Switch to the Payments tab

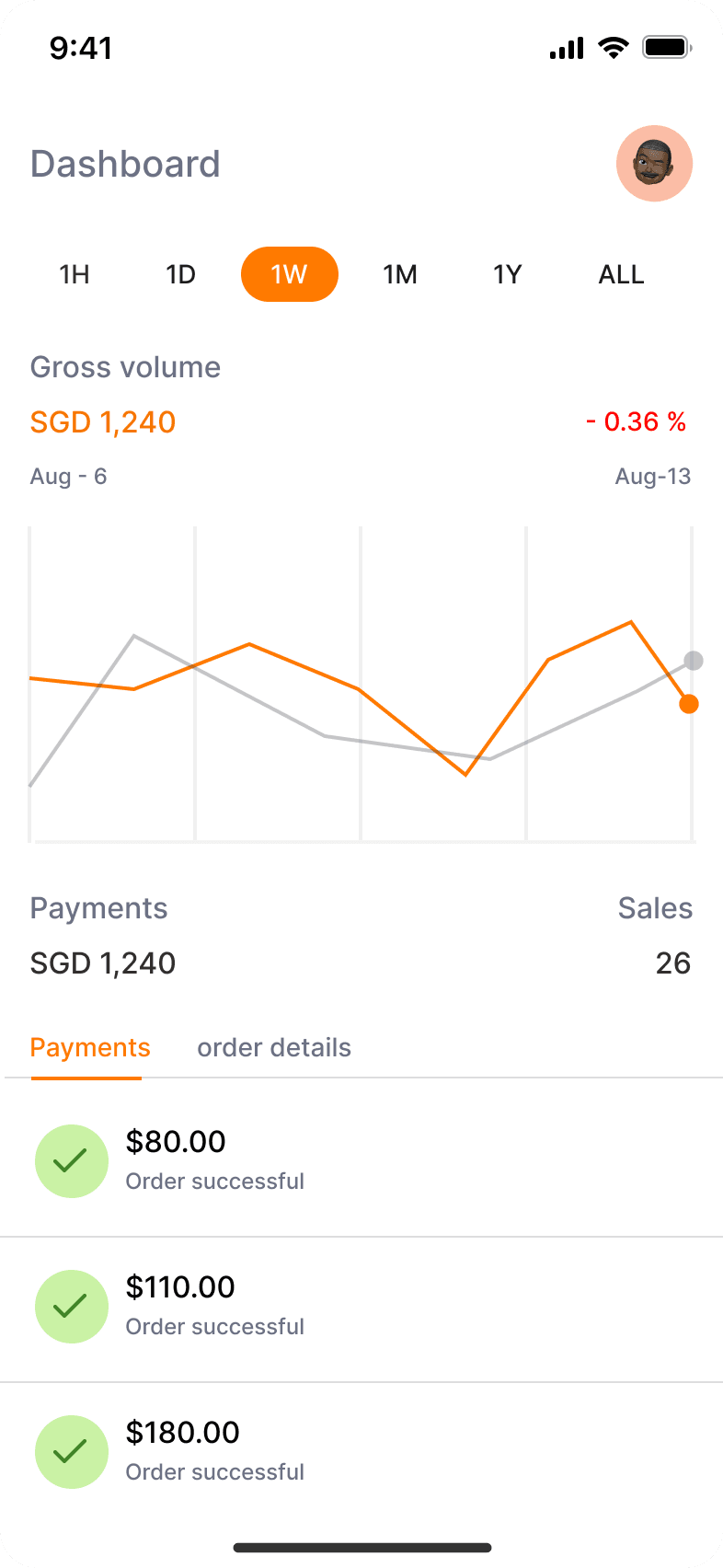tap(90, 1048)
